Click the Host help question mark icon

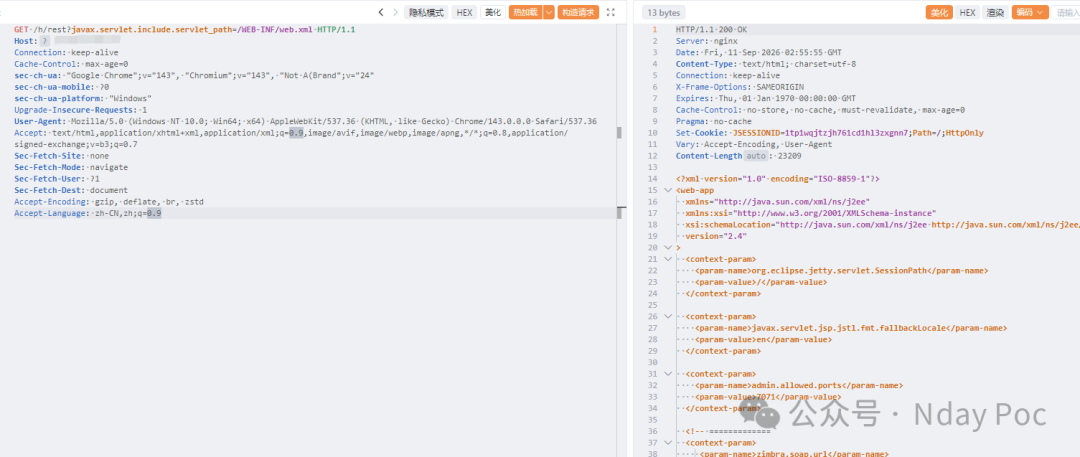[45, 41]
